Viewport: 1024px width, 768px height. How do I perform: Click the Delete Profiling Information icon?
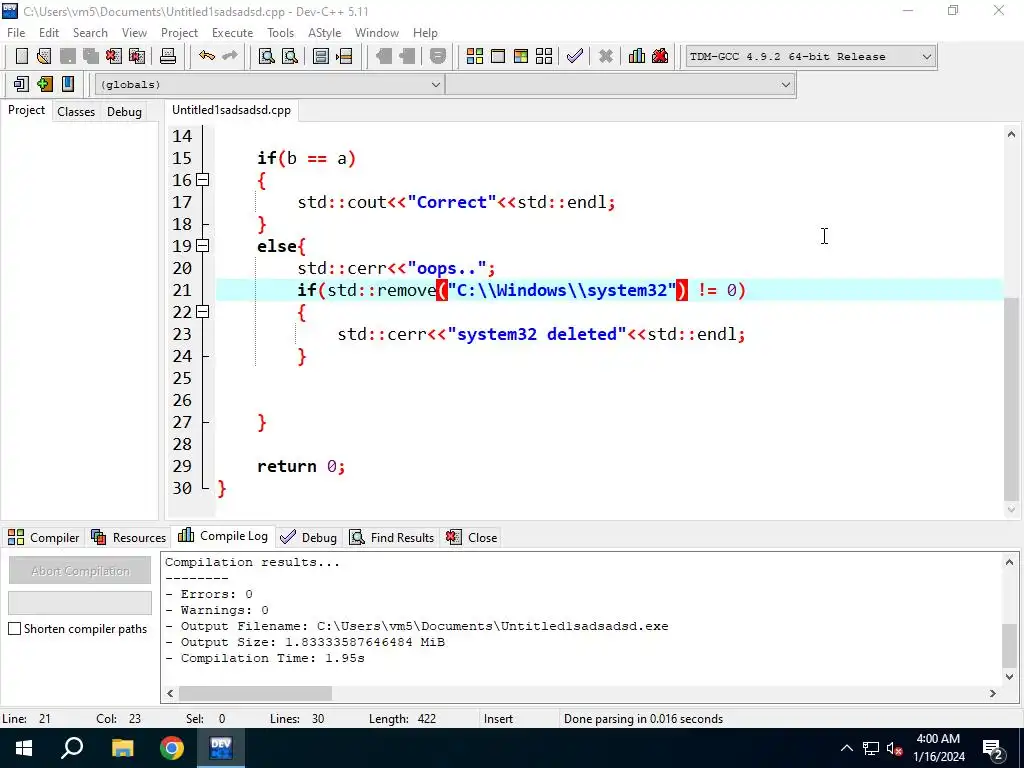(x=660, y=56)
